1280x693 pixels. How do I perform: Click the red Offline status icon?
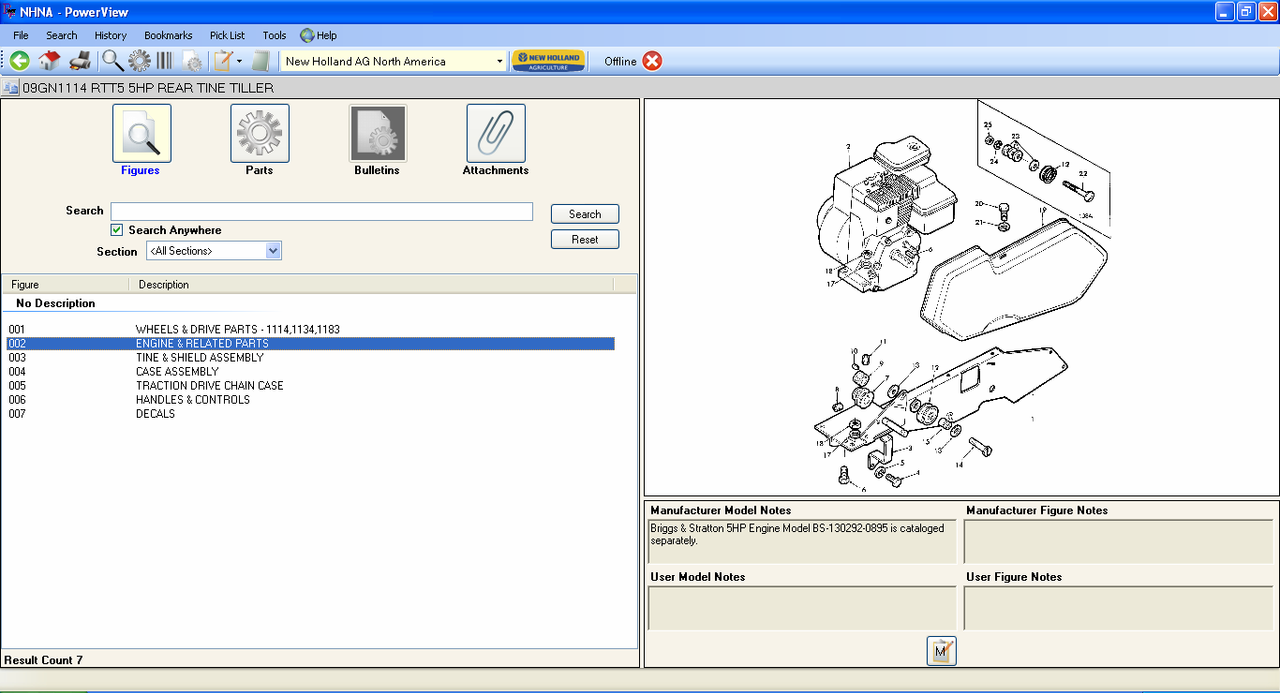tap(652, 61)
